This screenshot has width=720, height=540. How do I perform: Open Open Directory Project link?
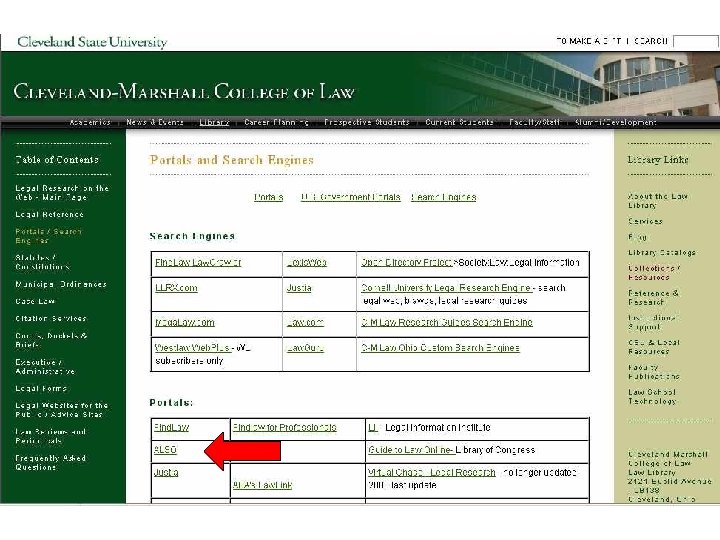coord(407,262)
